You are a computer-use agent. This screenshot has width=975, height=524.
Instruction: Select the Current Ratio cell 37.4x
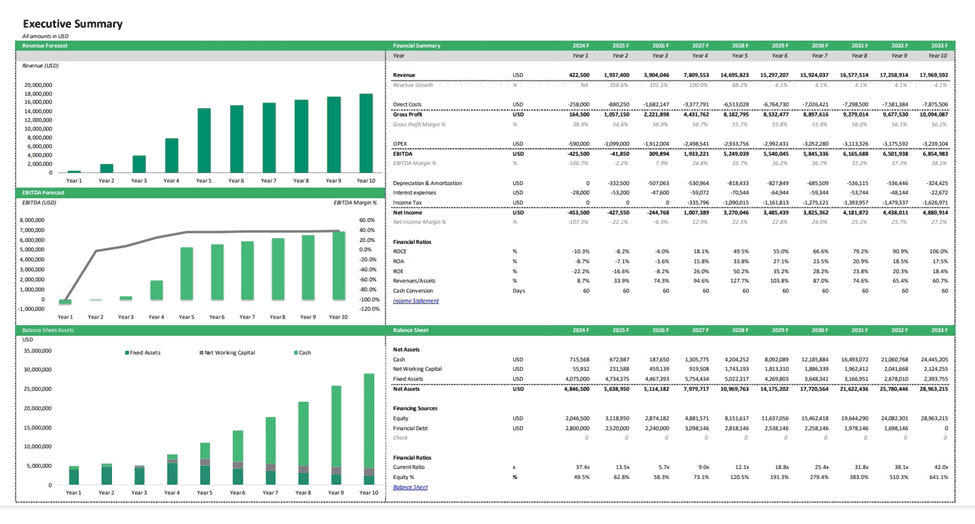tap(583, 467)
